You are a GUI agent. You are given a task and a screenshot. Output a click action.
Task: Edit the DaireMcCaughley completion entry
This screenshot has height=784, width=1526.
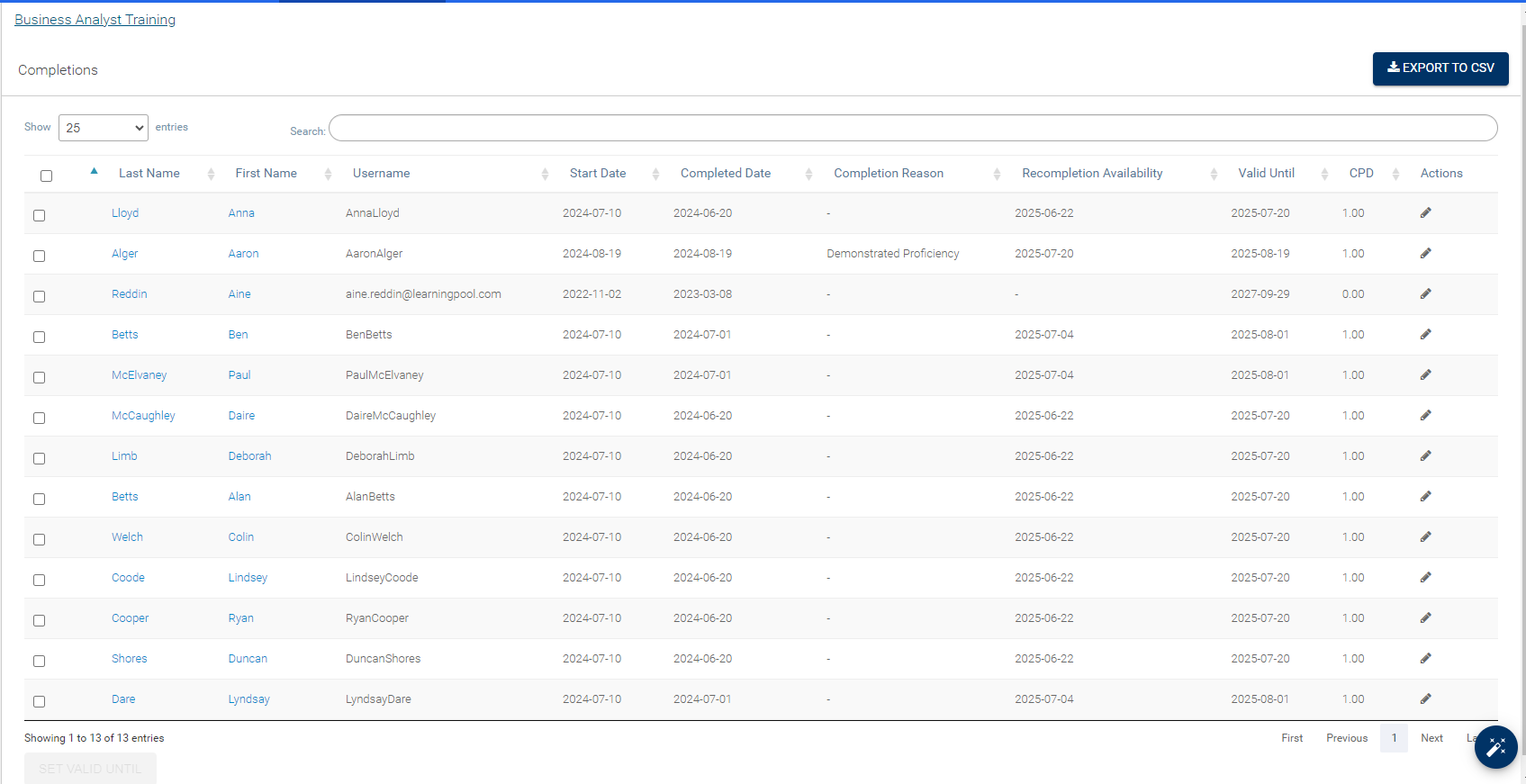tap(1425, 416)
